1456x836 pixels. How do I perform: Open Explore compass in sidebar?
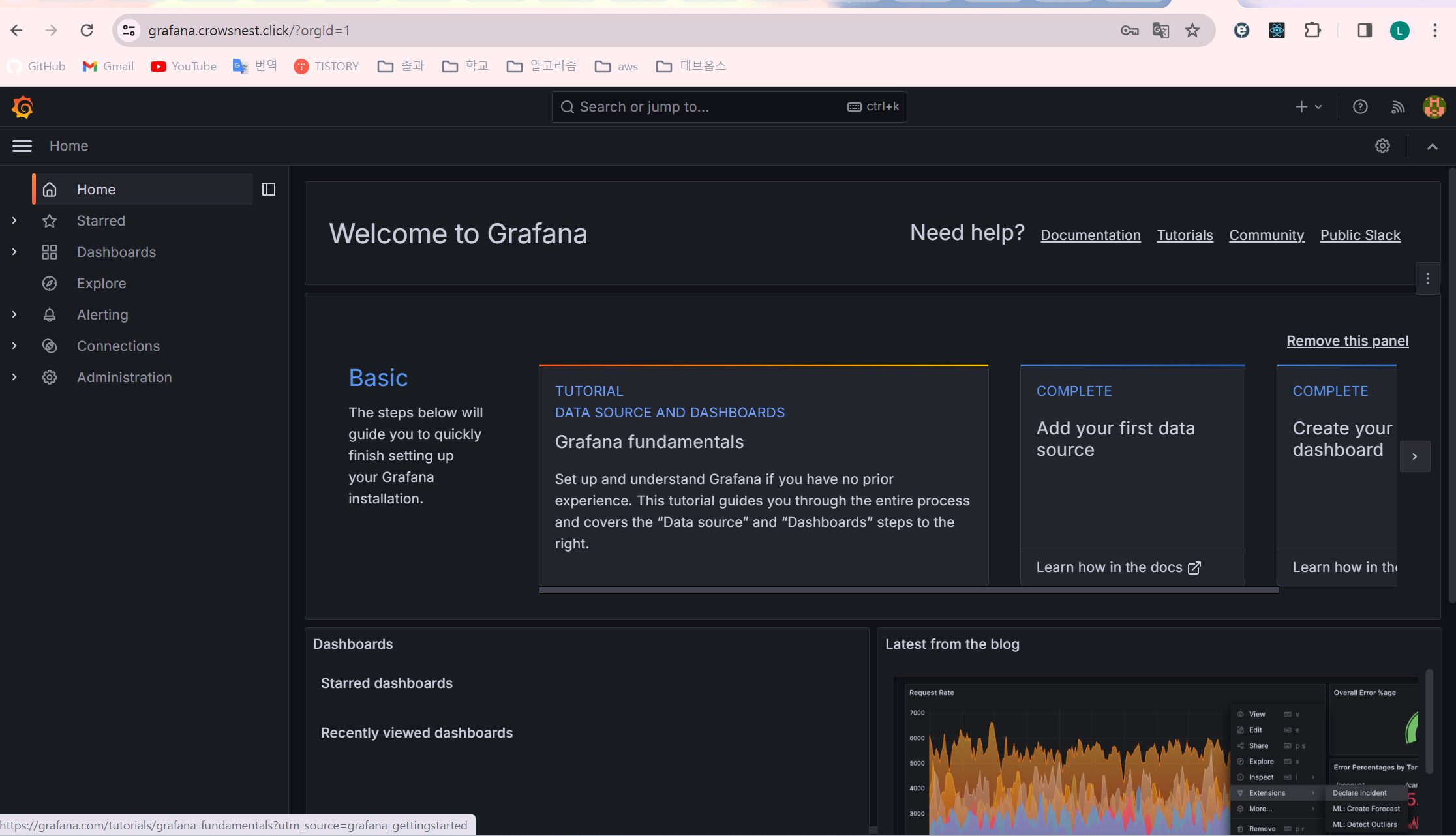(101, 283)
